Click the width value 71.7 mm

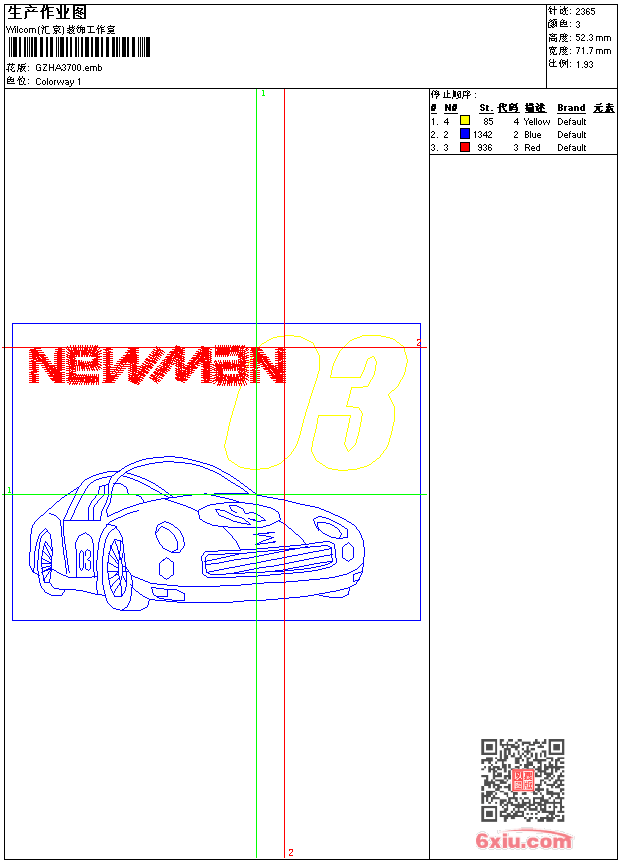pos(593,51)
